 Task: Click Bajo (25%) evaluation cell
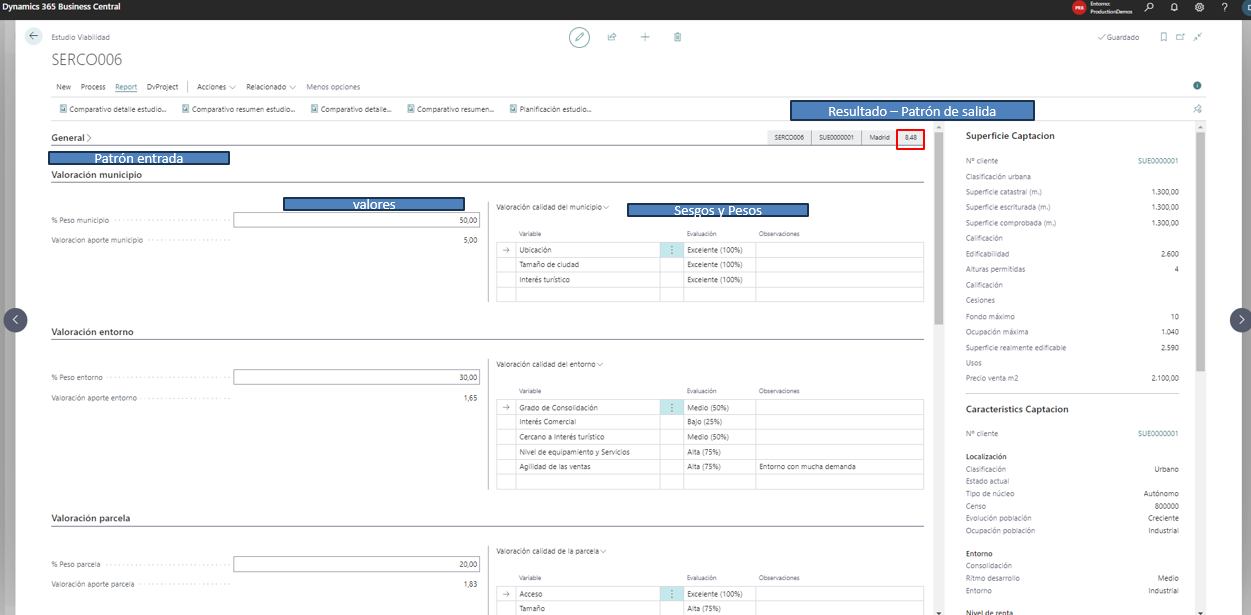[x=719, y=422]
